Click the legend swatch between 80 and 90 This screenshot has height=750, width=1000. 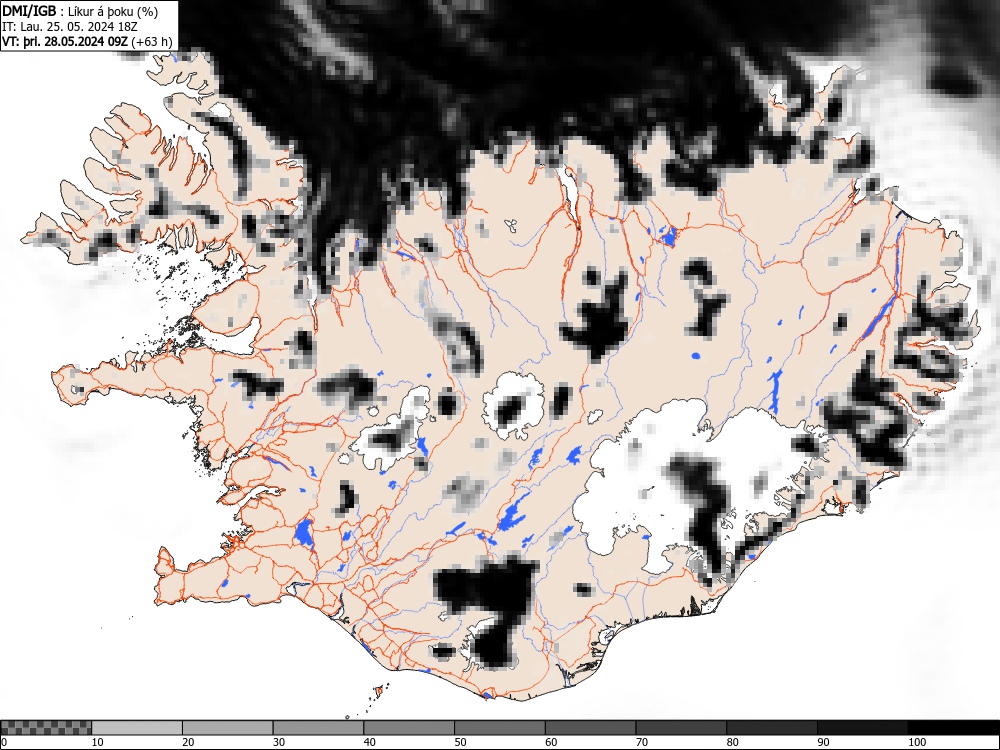[771, 728]
